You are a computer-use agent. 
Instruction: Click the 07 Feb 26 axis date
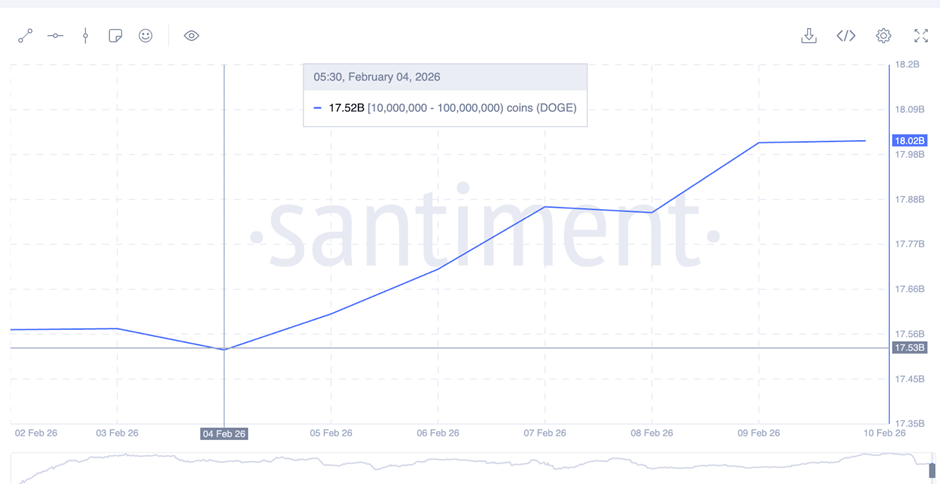click(544, 433)
